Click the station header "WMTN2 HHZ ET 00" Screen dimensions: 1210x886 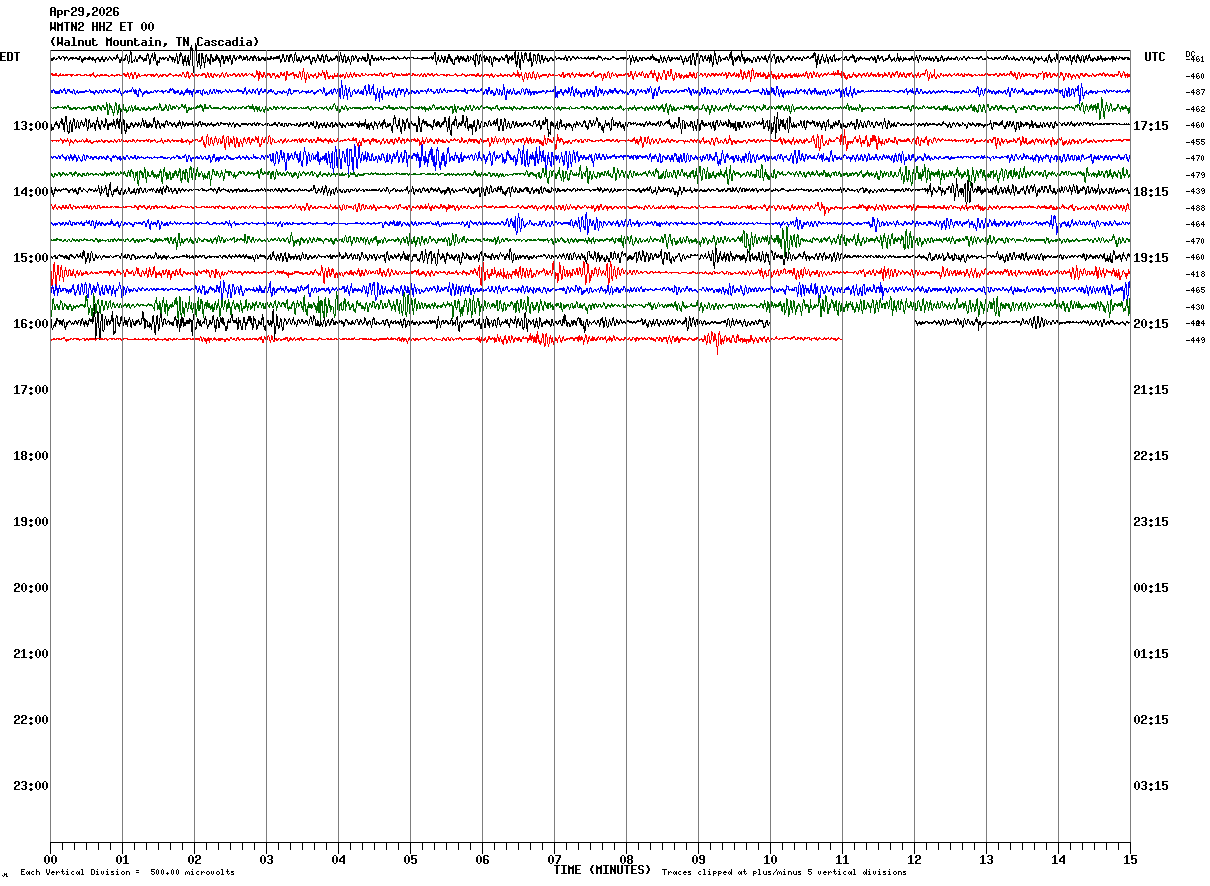pyautogui.click(x=102, y=27)
